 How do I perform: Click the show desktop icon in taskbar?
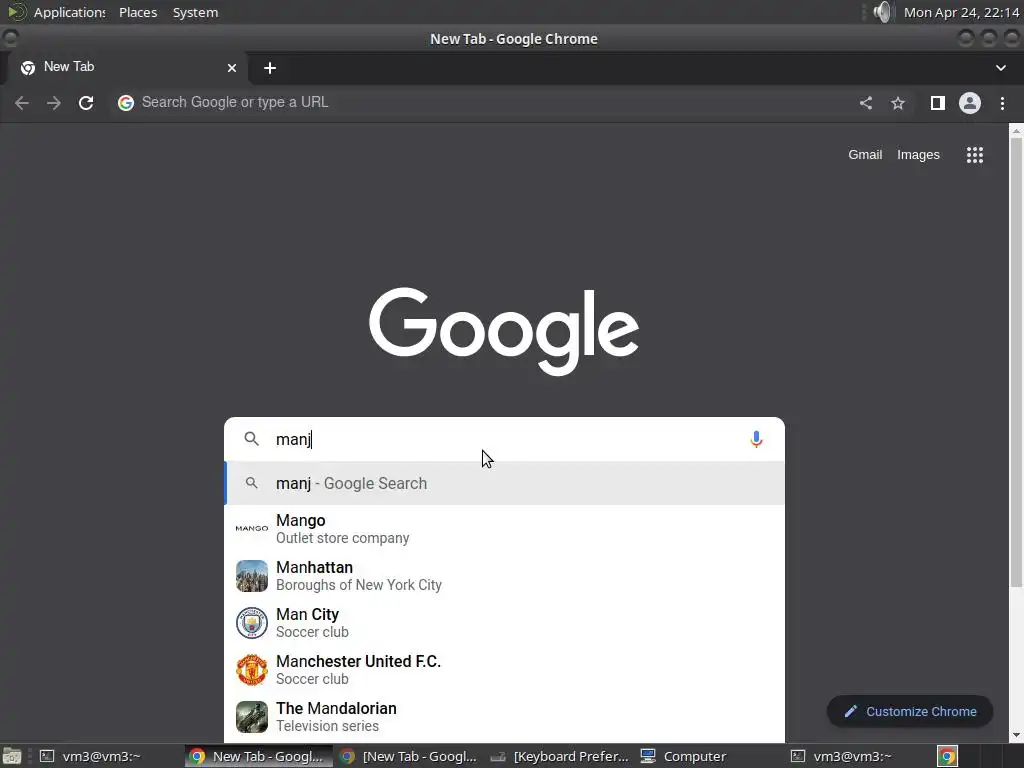tap(12, 756)
